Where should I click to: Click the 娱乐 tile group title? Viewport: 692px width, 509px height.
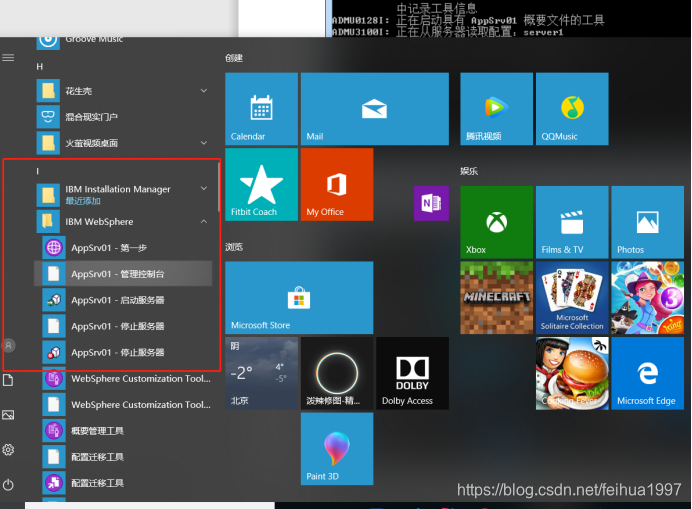click(469, 171)
